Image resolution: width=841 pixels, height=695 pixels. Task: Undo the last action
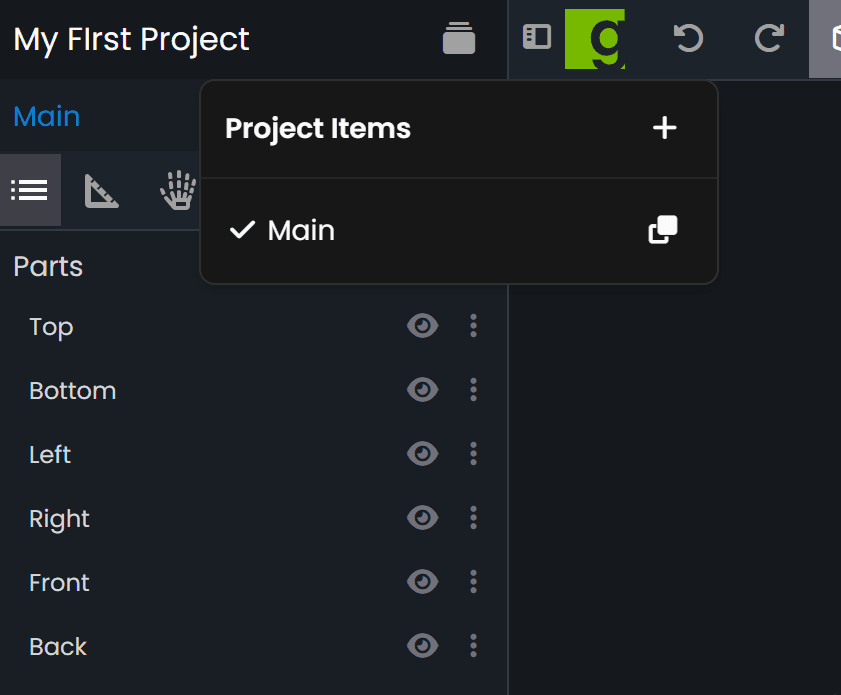pos(688,38)
